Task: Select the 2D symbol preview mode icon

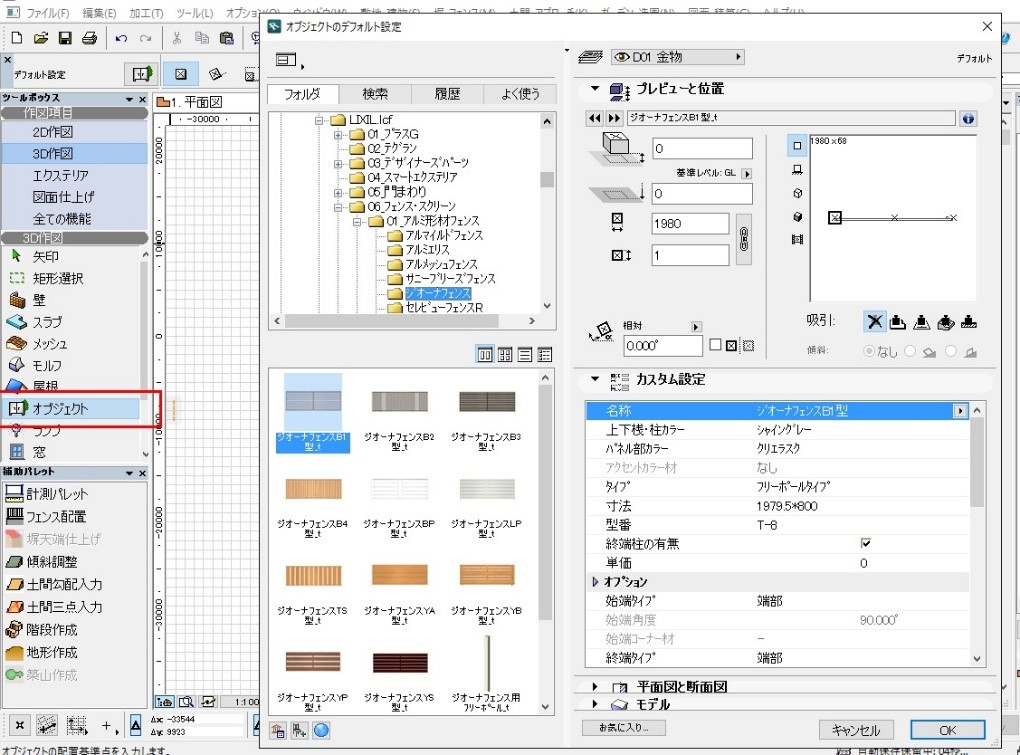Action: click(797, 146)
